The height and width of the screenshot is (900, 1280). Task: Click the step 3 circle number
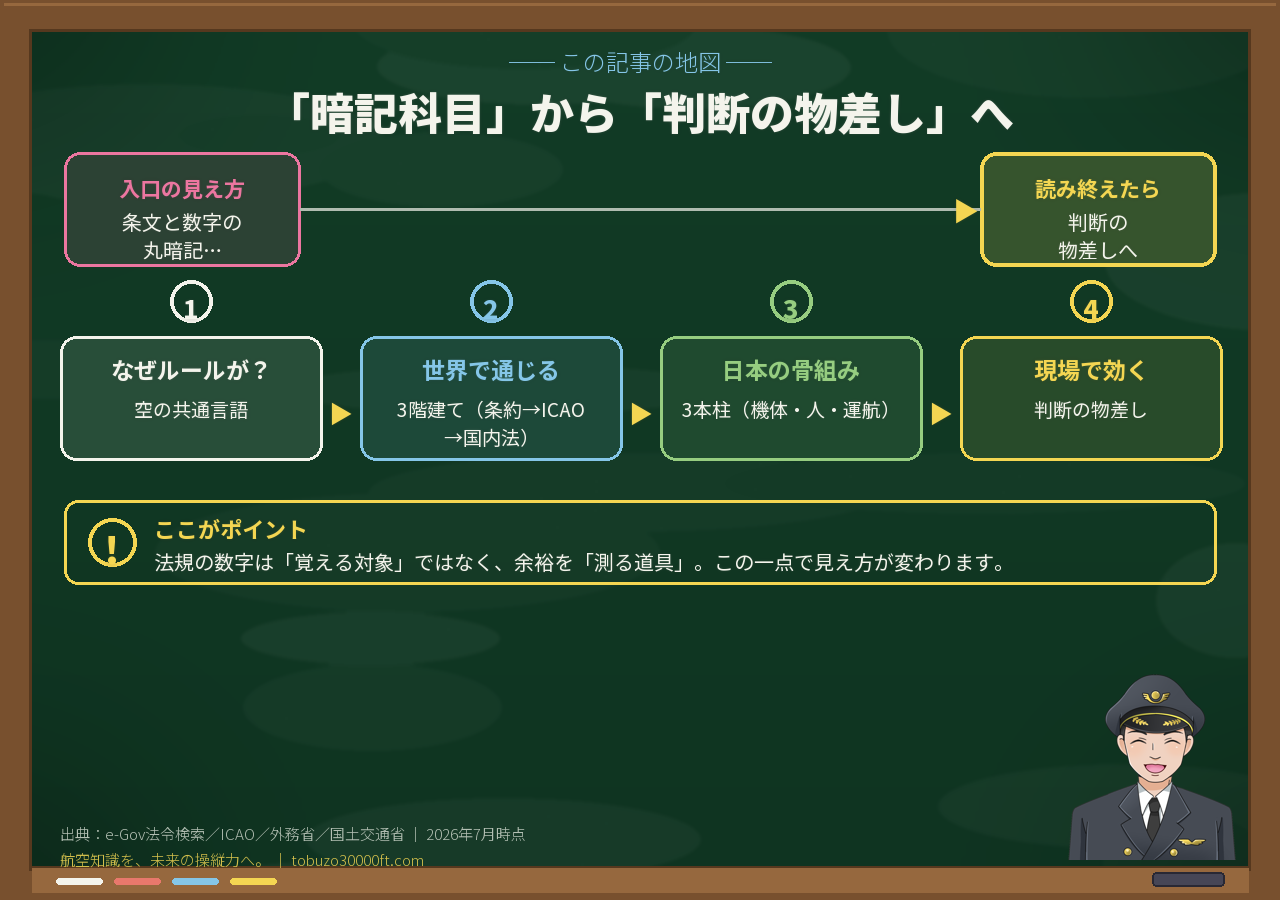click(791, 302)
